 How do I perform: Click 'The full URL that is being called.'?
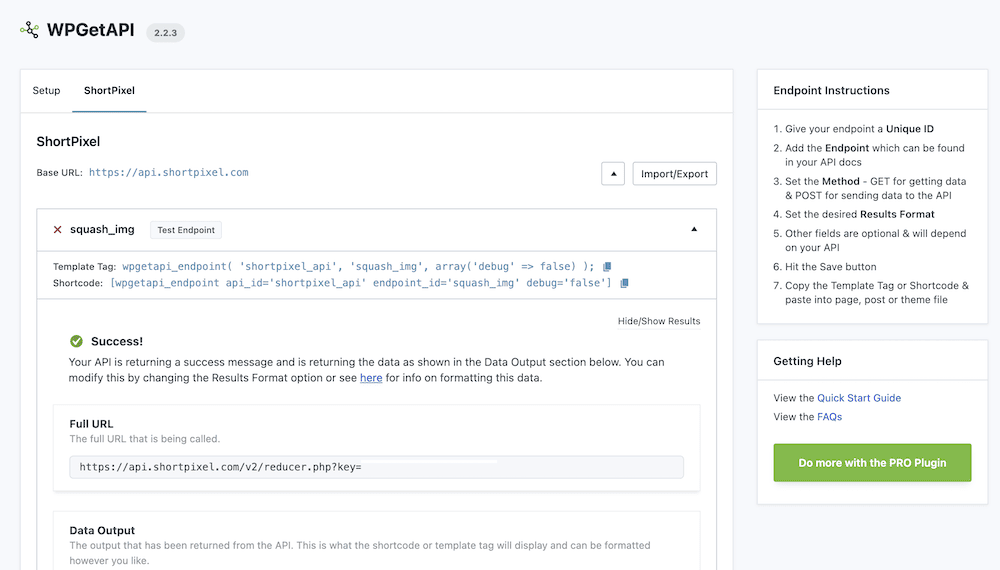145,439
